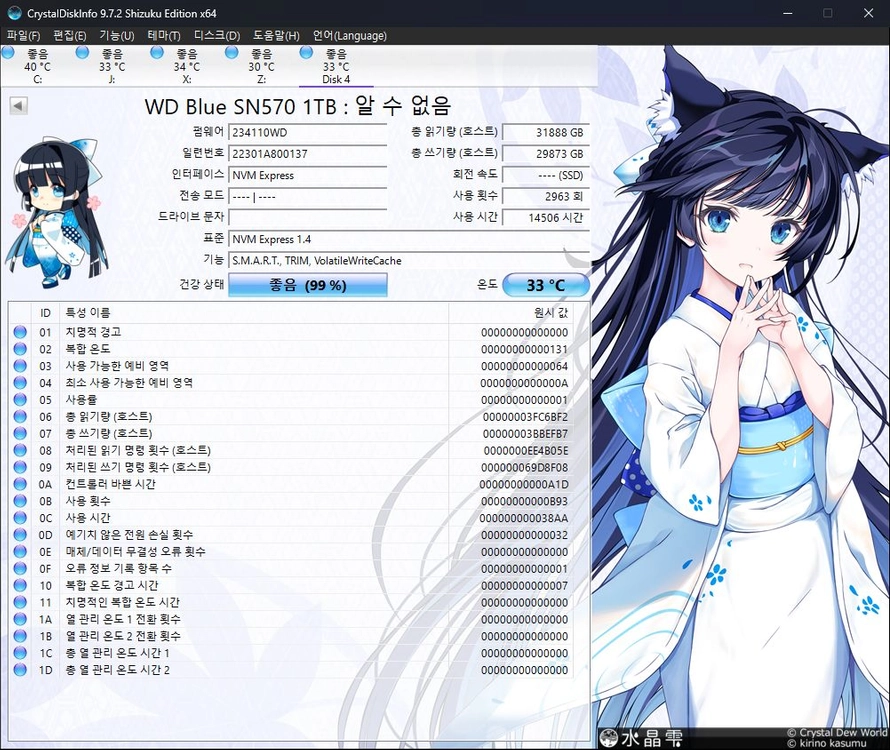Open the 파일(F) menu
Viewport: 890px width, 750px height.
point(23,36)
